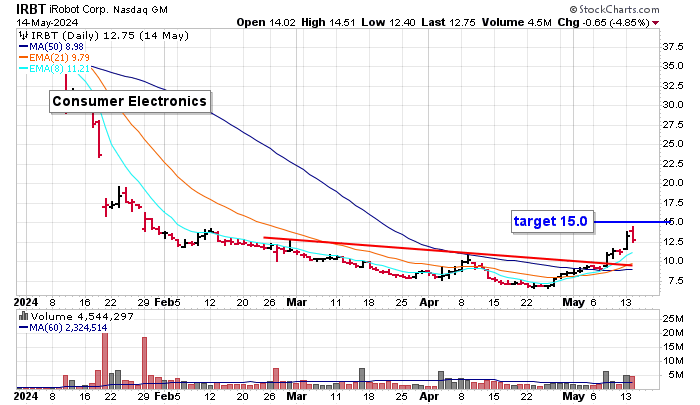Click the Mar label on the lower volume axis
This screenshot has height=405, width=700.
pyautogui.click(x=296, y=396)
